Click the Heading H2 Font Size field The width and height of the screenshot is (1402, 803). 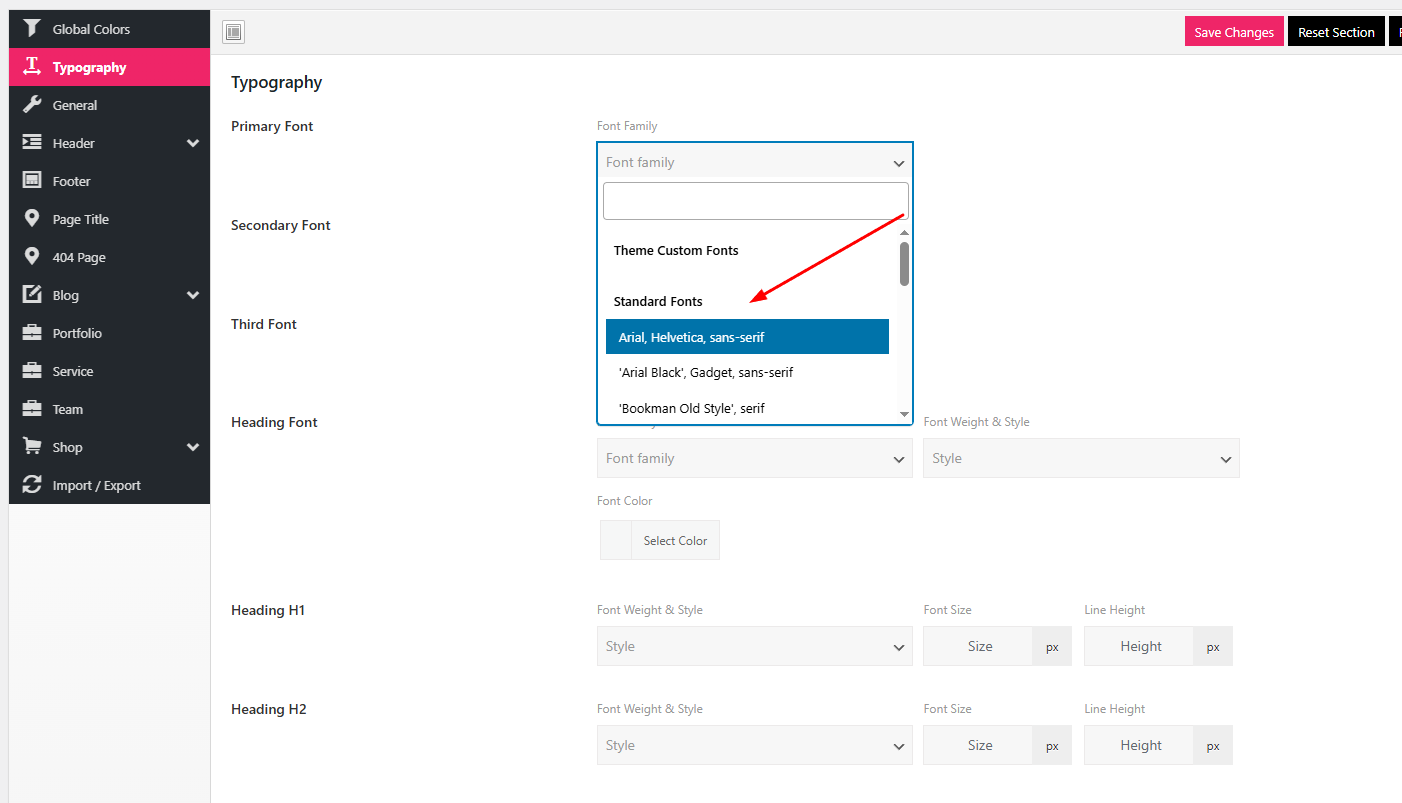978,745
